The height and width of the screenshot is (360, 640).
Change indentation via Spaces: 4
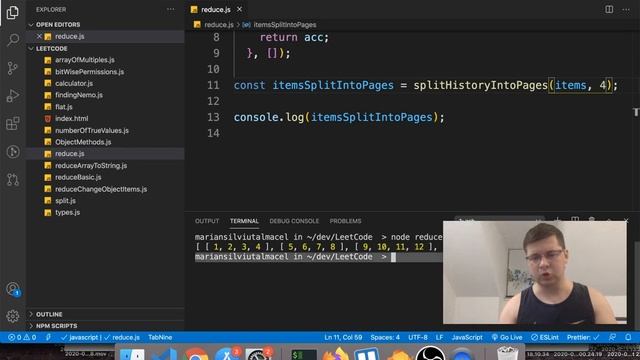[385, 338]
